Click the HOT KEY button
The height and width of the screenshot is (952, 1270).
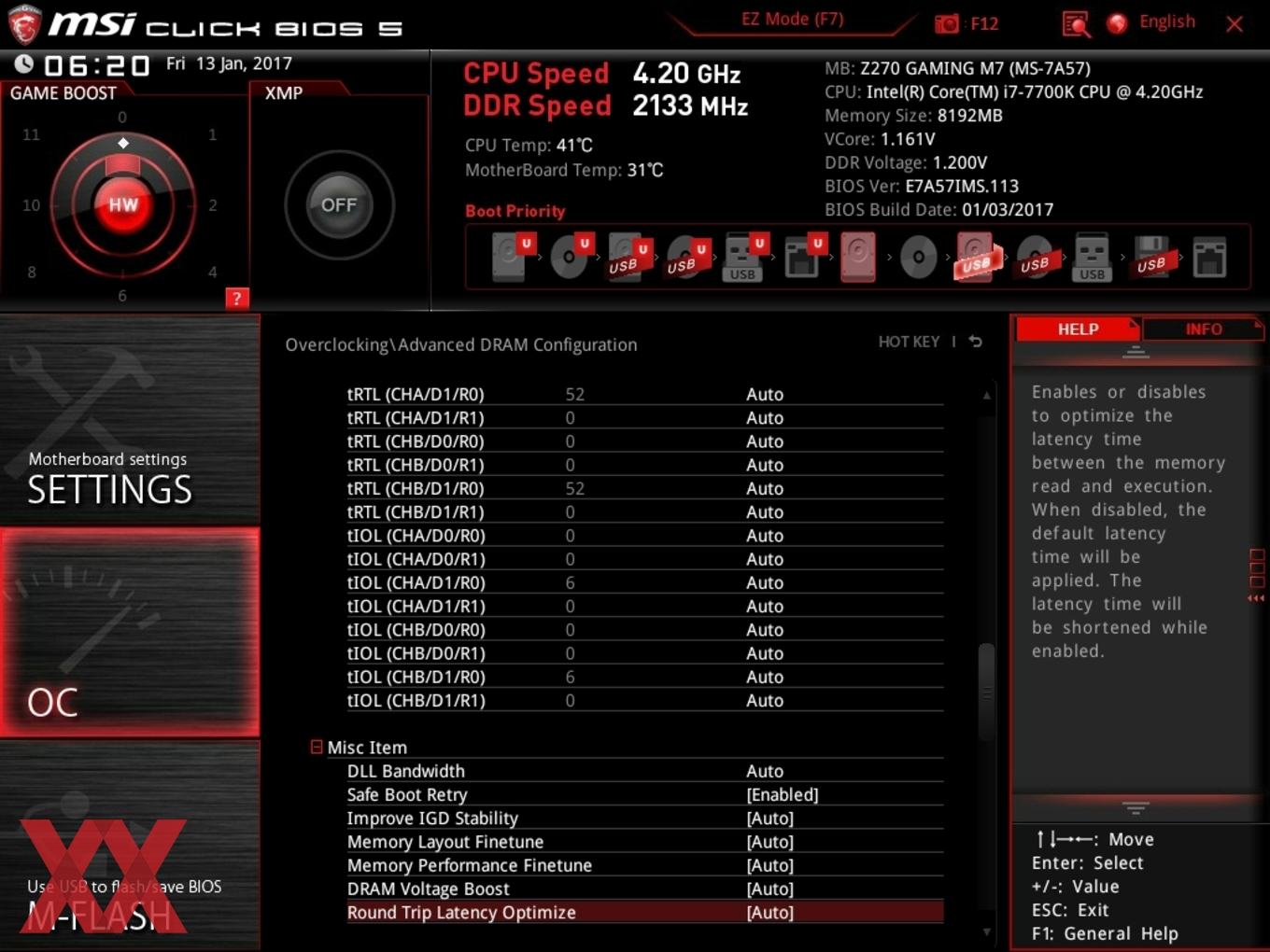pyautogui.click(x=909, y=342)
